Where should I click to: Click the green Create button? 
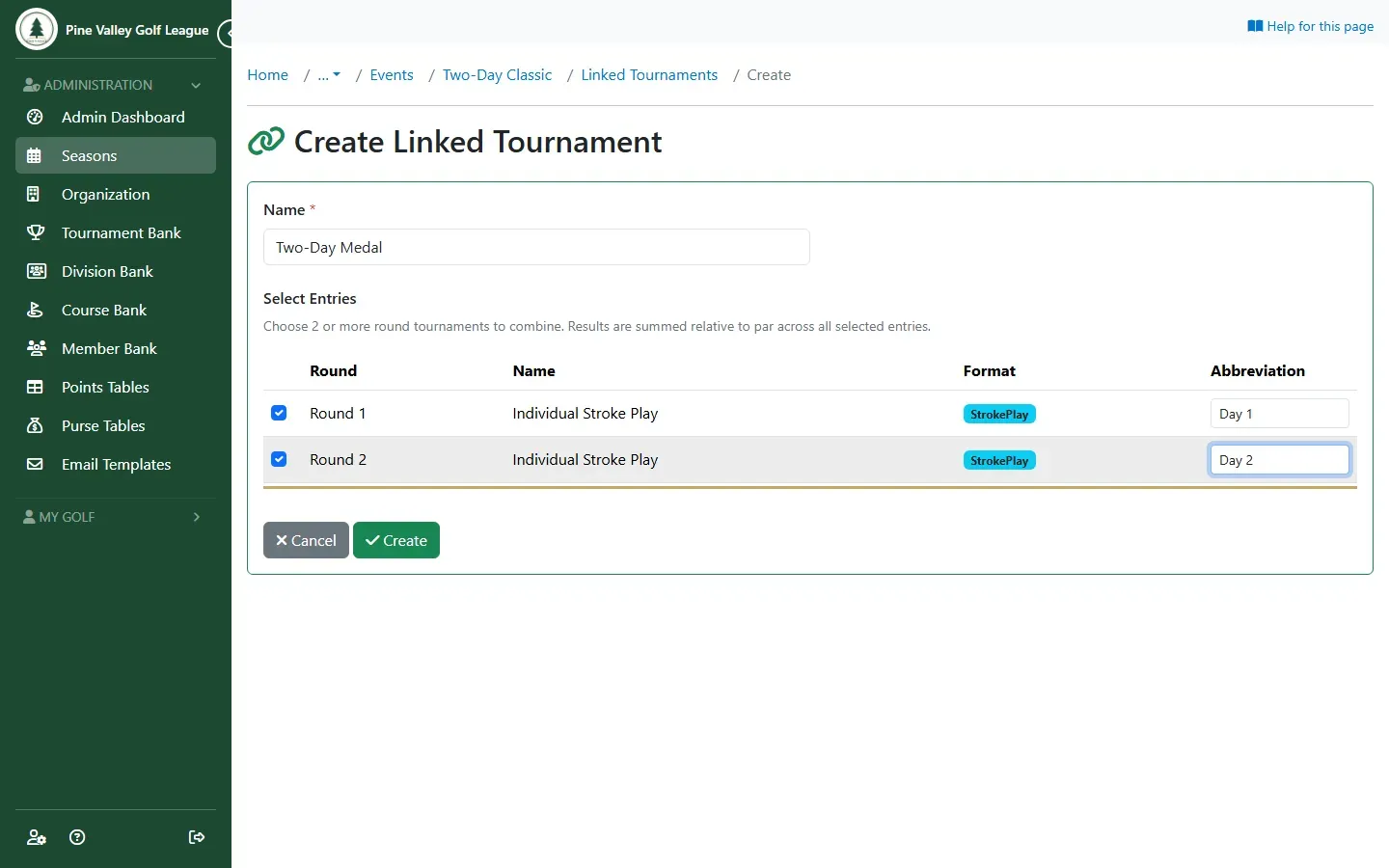tap(396, 540)
